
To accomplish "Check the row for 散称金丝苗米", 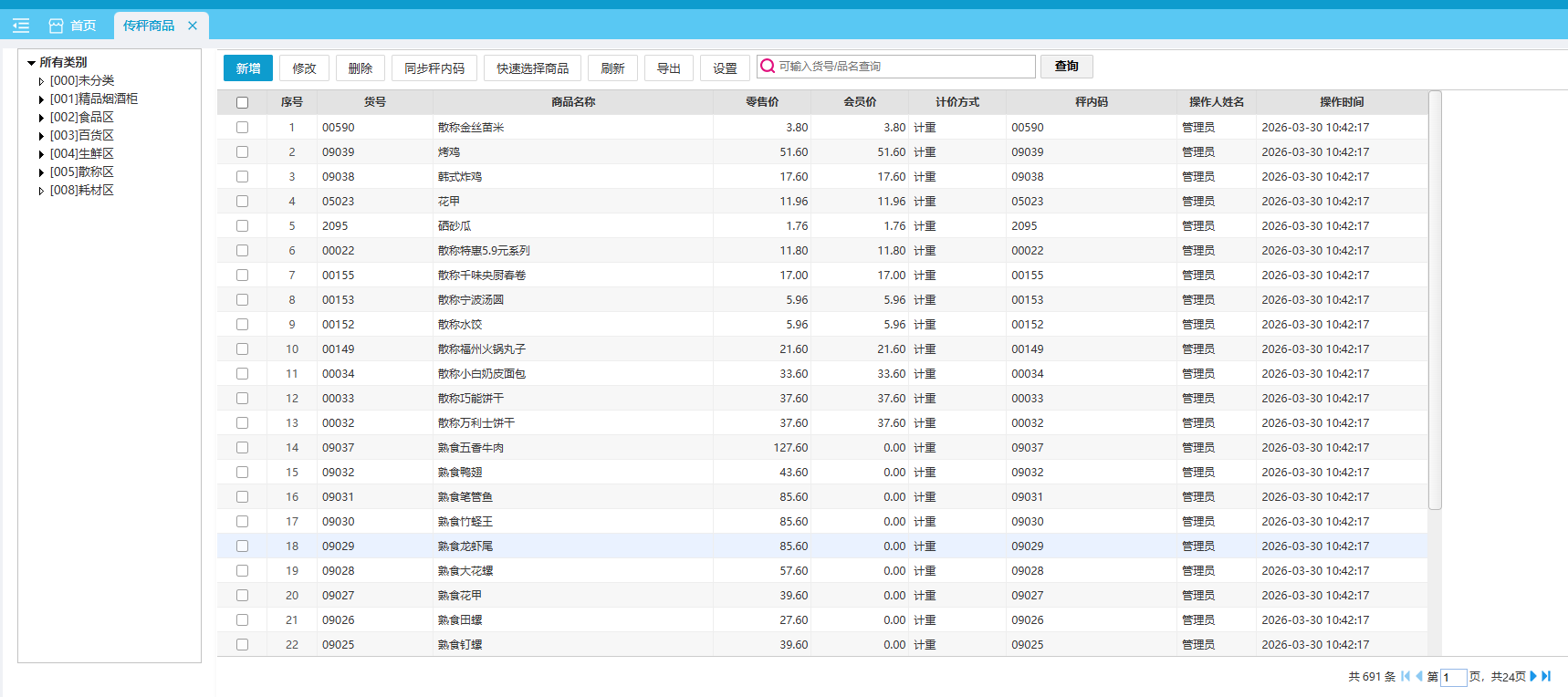I will pyautogui.click(x=242, y=128).
